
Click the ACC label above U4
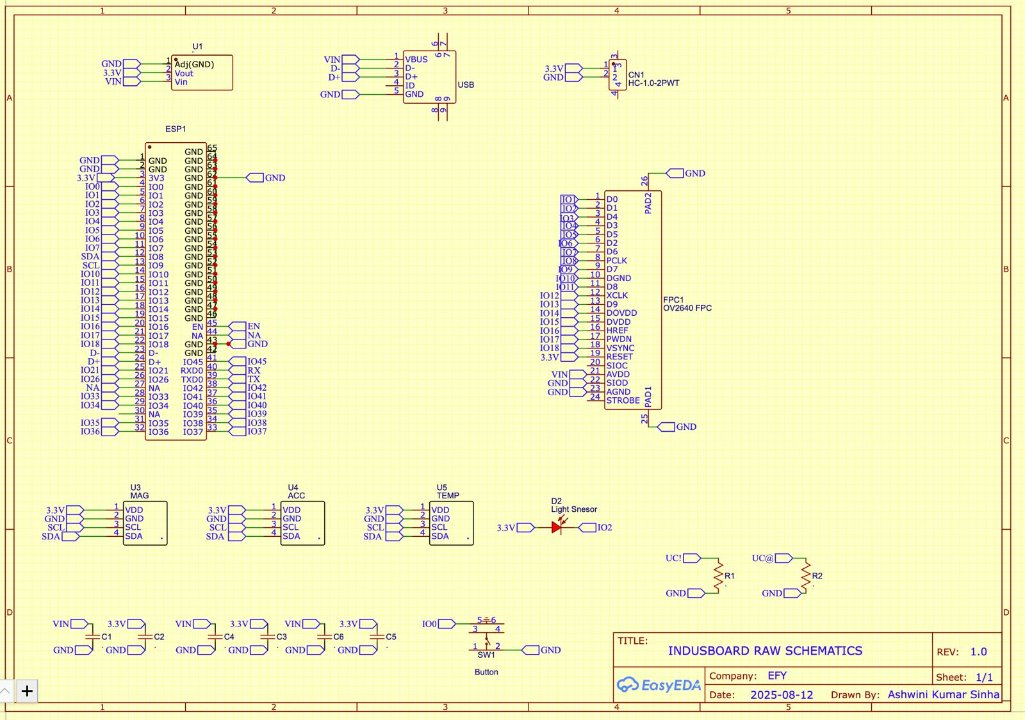(297, 496)
